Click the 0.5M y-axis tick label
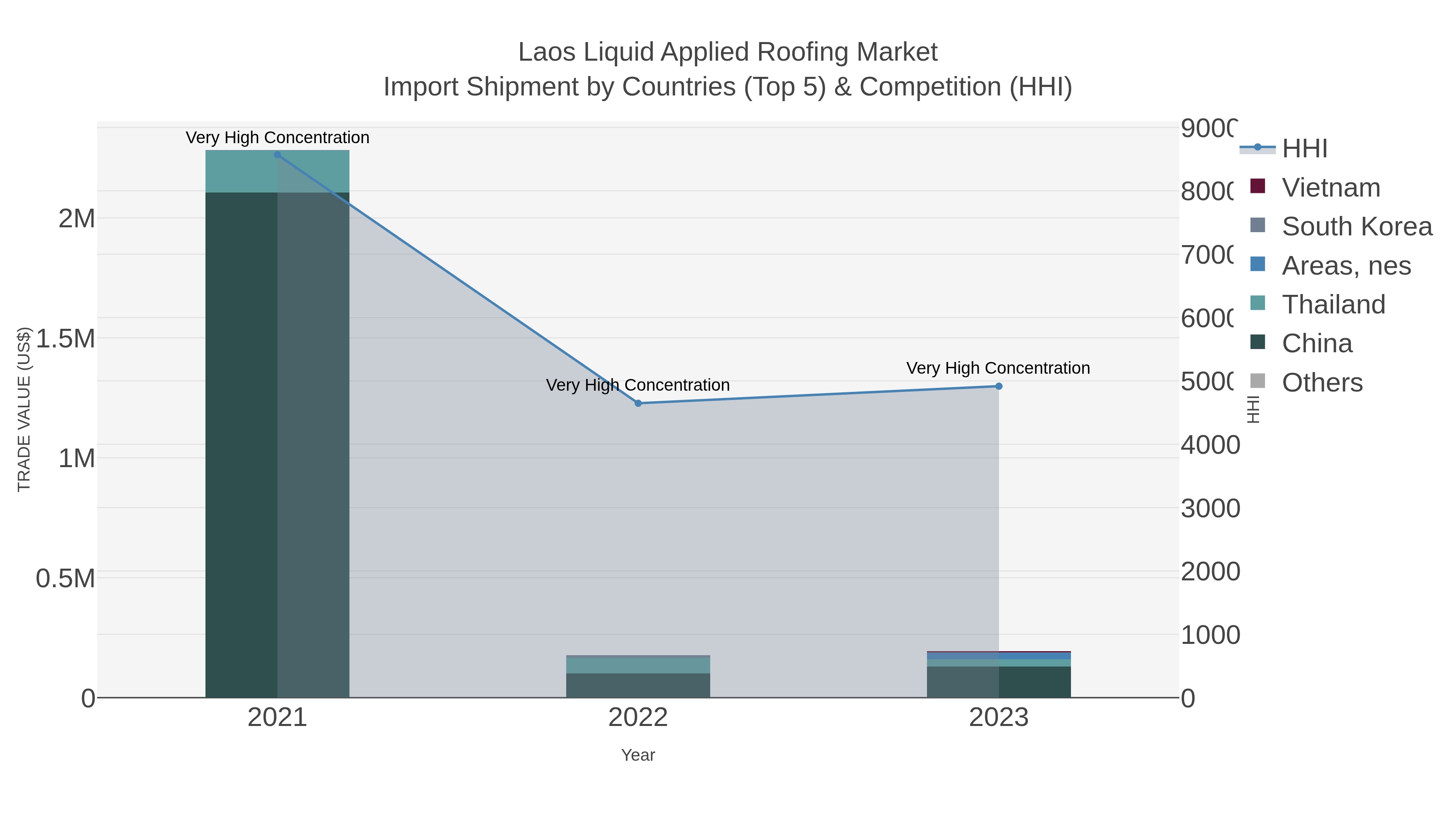The image size is (1456, 819). [66, 579]
